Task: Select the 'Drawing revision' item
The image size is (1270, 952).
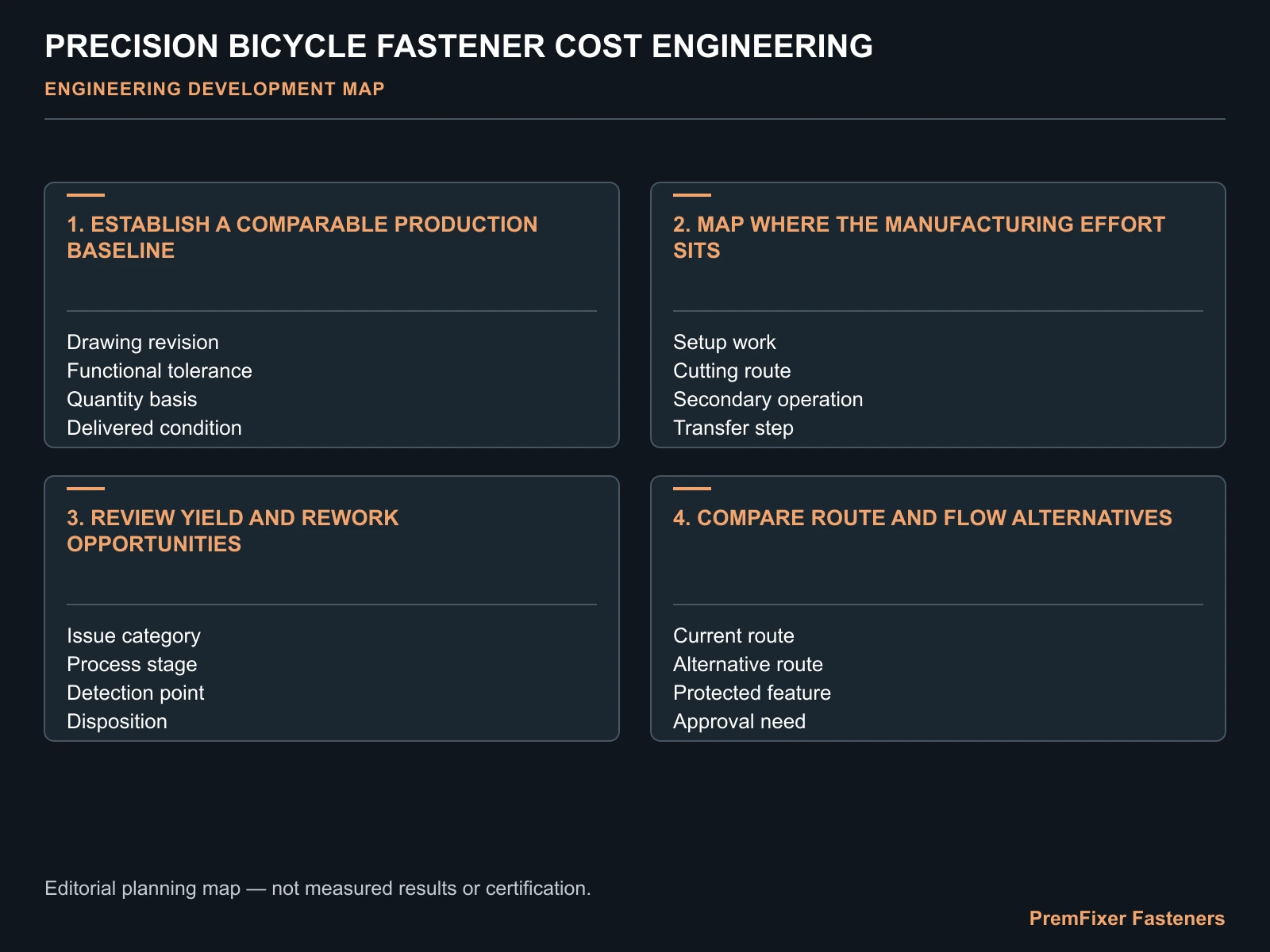Action: [143, 342]
